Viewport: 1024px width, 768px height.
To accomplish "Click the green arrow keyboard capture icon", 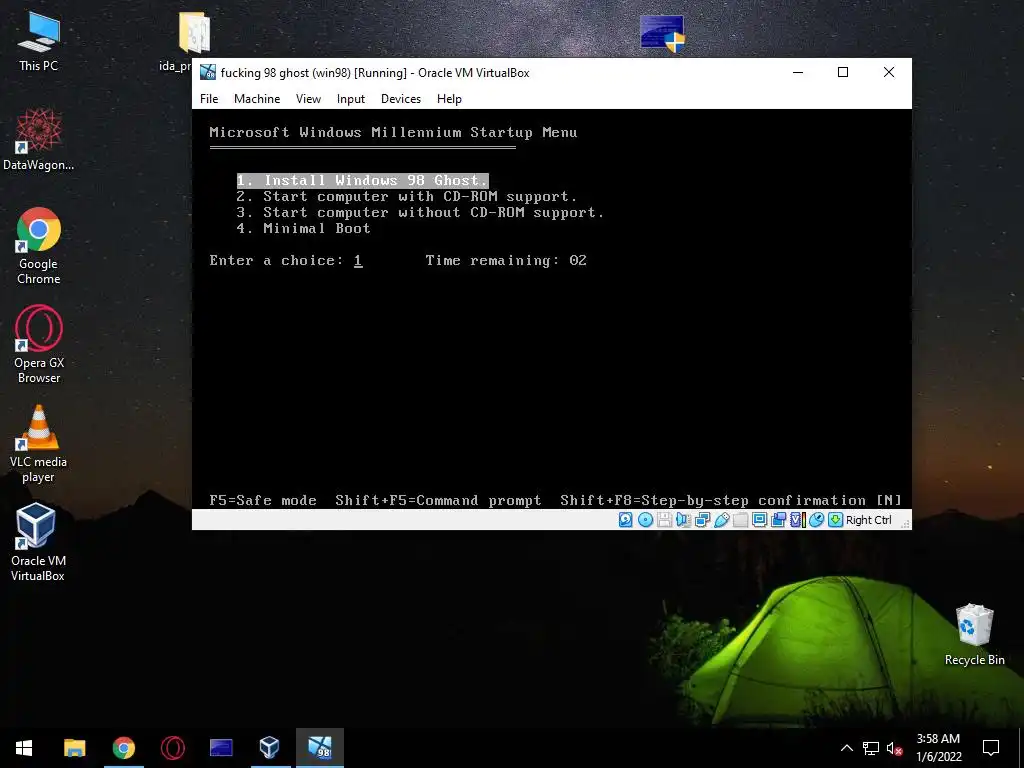I will click(x=835, y=520).
